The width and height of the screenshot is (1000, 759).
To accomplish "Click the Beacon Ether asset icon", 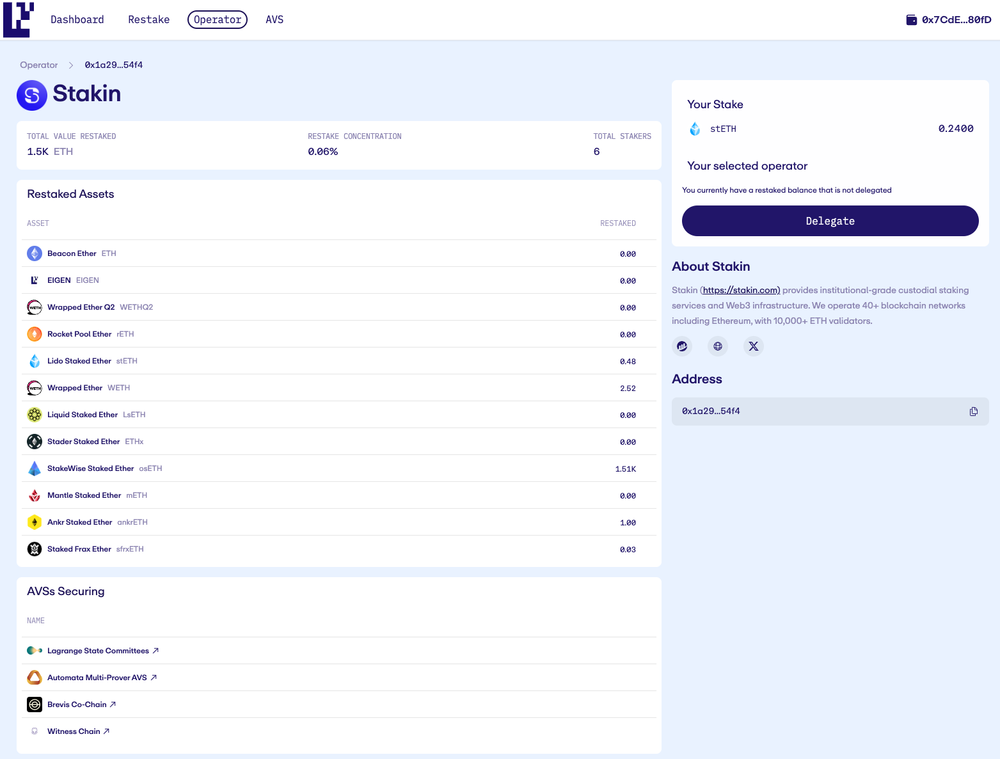I will [x=35, y=254].
